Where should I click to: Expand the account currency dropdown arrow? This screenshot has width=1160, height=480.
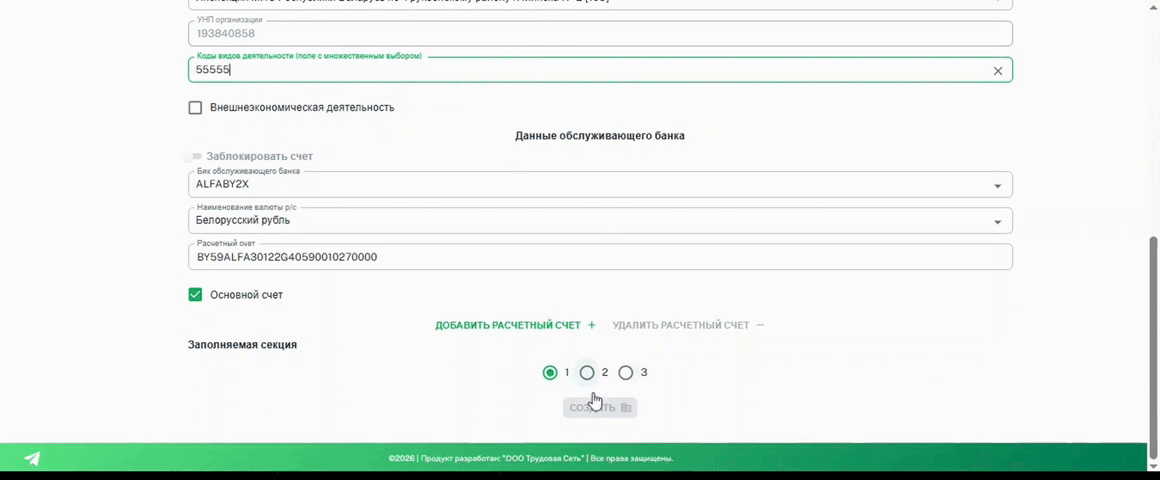(997, 222)
